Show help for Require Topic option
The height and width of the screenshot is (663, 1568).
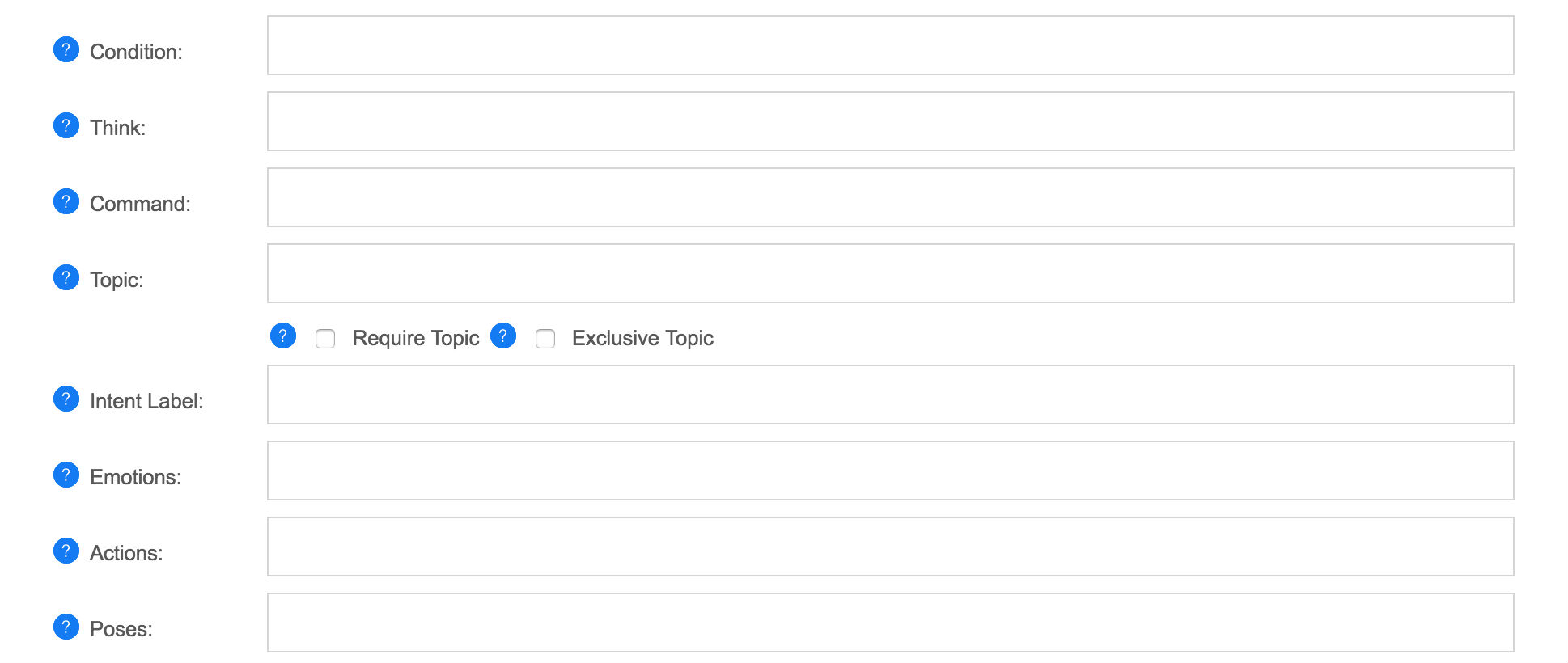coord(283,336)
